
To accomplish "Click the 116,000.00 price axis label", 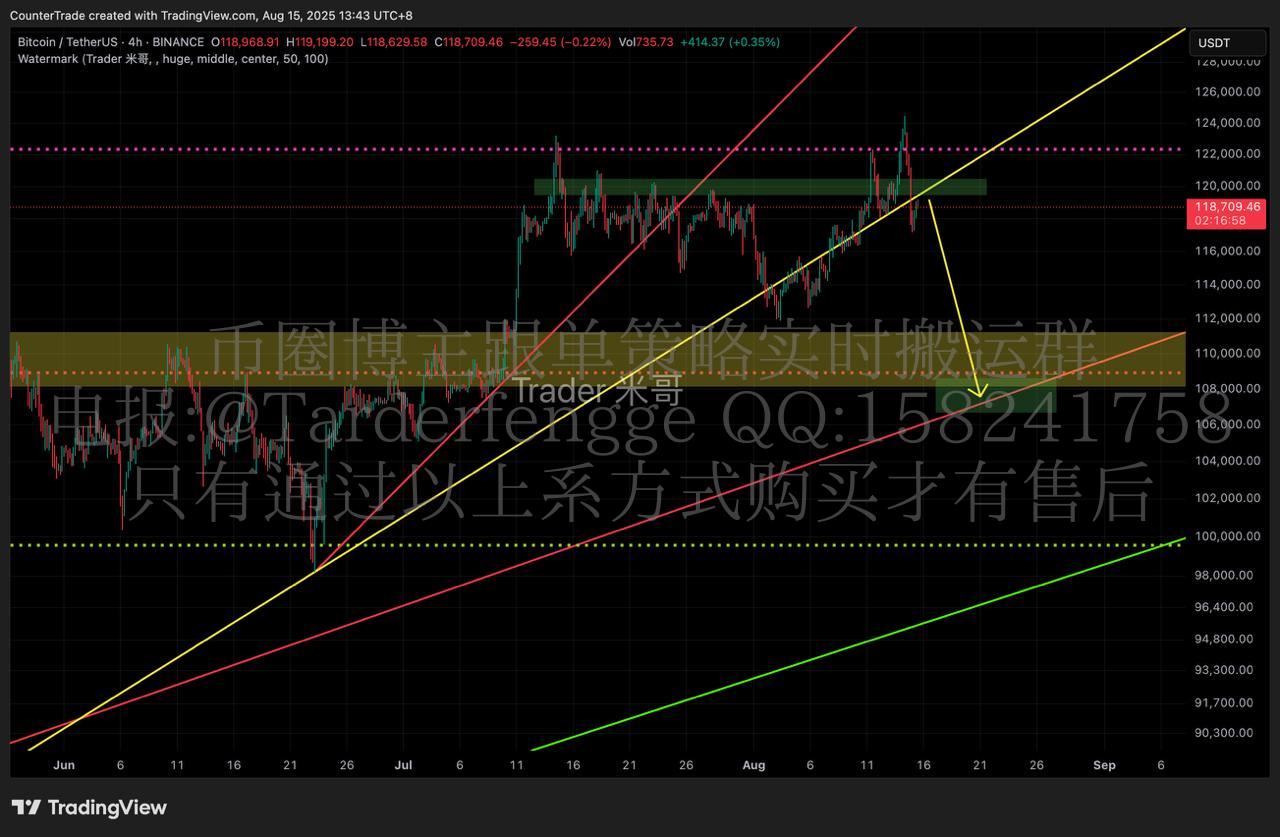I will point(1228,251).
